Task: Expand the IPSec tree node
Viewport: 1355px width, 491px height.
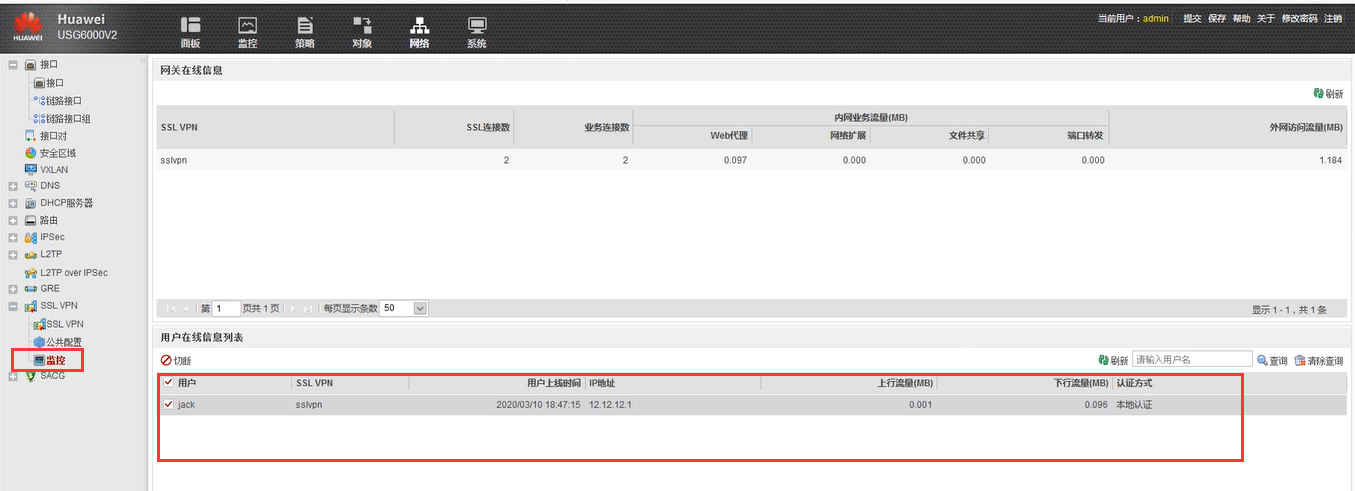Action: 13,237
